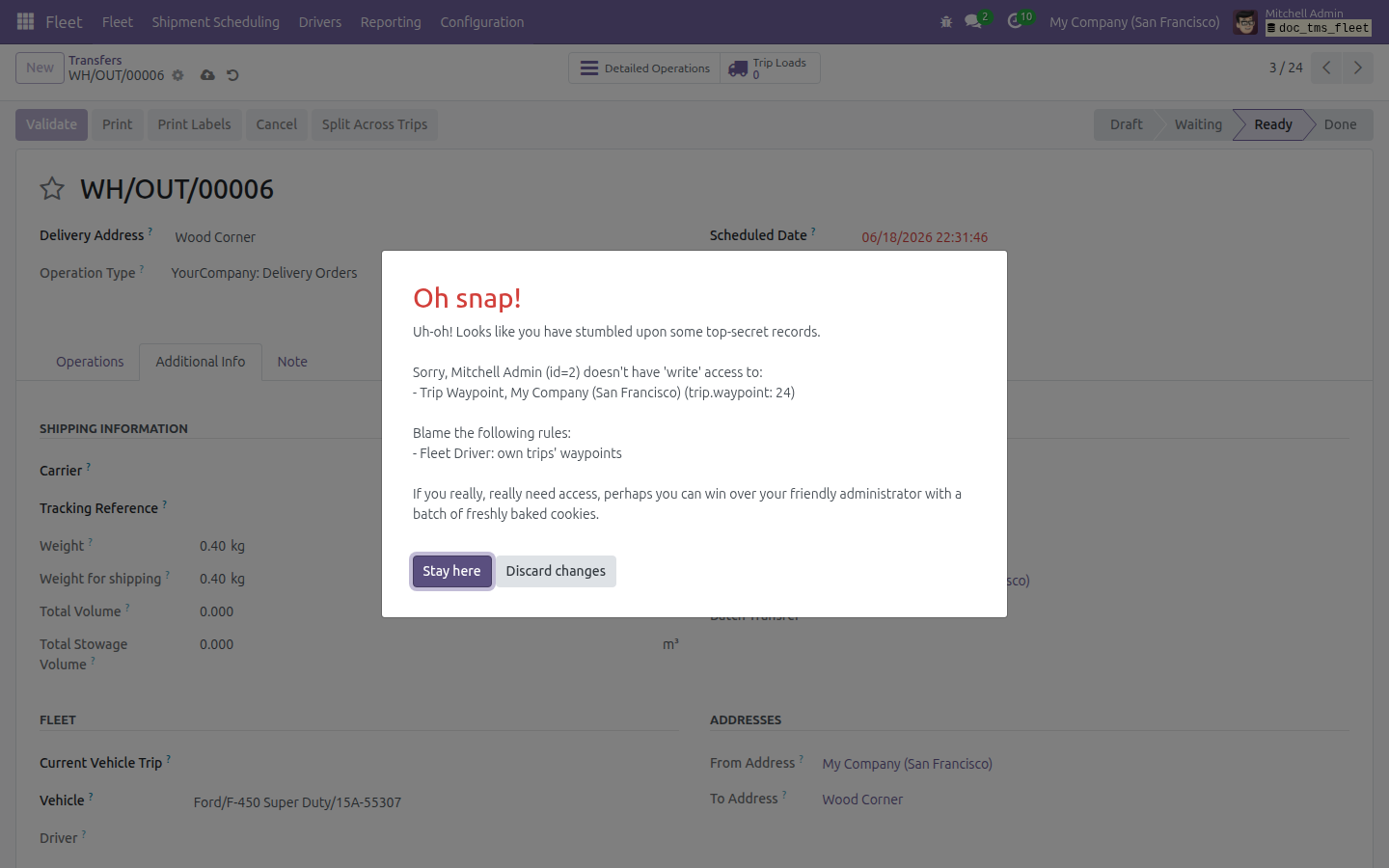The width and height of the screenshot is (1389, 868).
Task: Open the Mitchell Admin user menu
Action: click(x=1302, y=21)
